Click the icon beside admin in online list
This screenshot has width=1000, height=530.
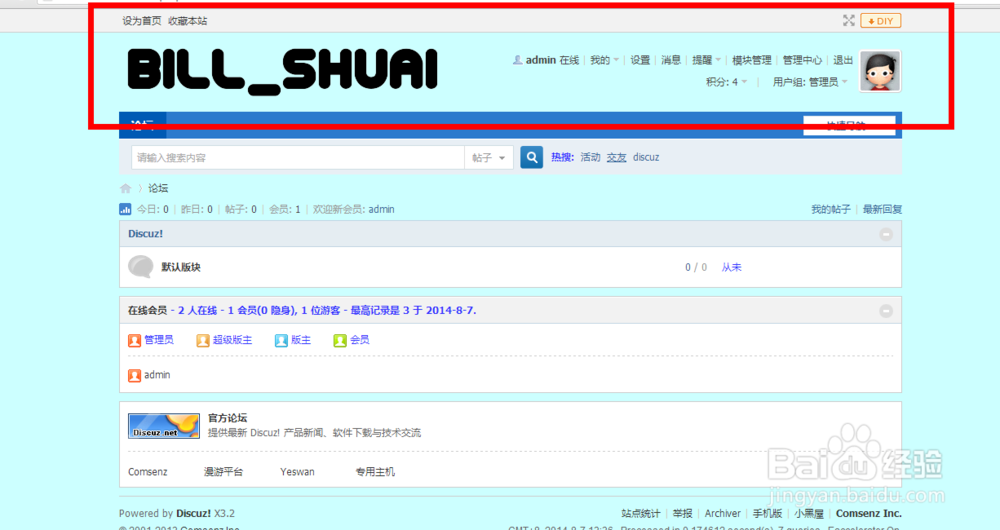click(134, 375)
